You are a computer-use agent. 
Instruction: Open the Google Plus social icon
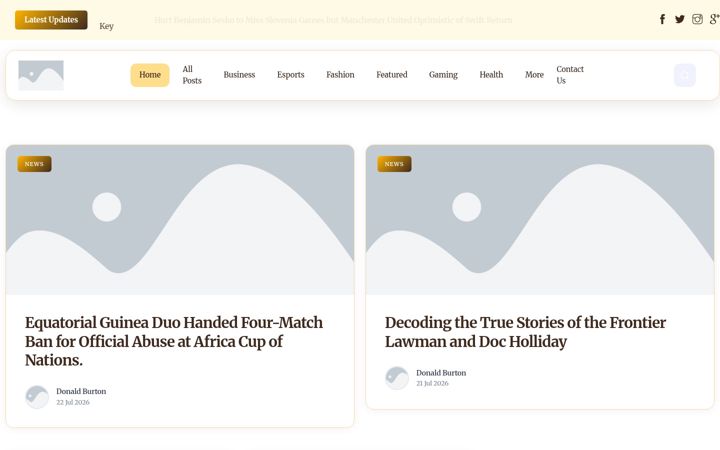pyautogui.click(x=714, y=19)
